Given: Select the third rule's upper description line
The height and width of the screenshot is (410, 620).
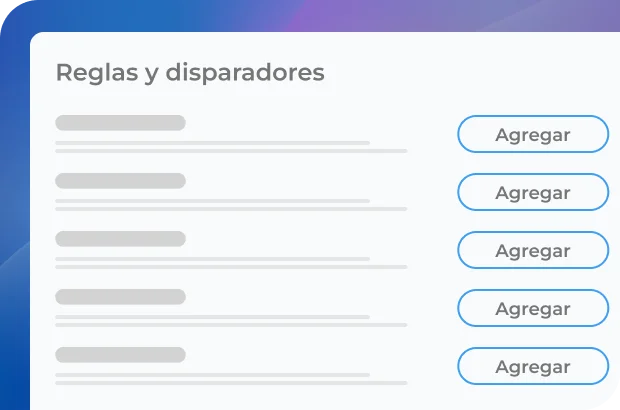Looking at the screenshot, I should (212, 259).
